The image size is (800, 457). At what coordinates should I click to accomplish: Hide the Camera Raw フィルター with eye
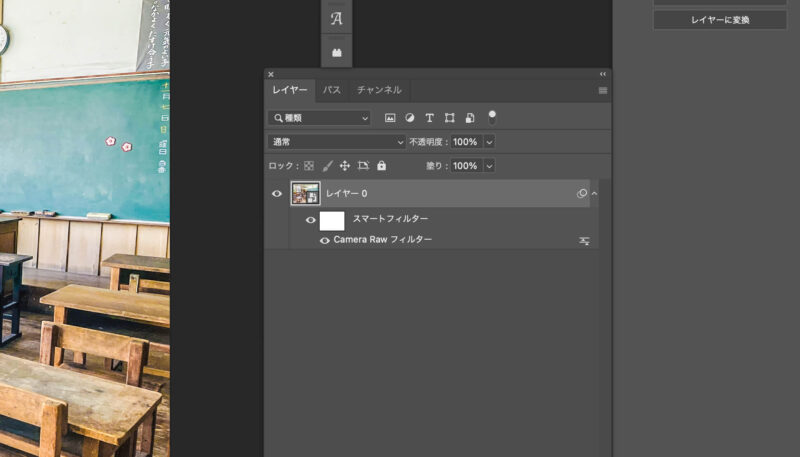click(x=324, y=241)
